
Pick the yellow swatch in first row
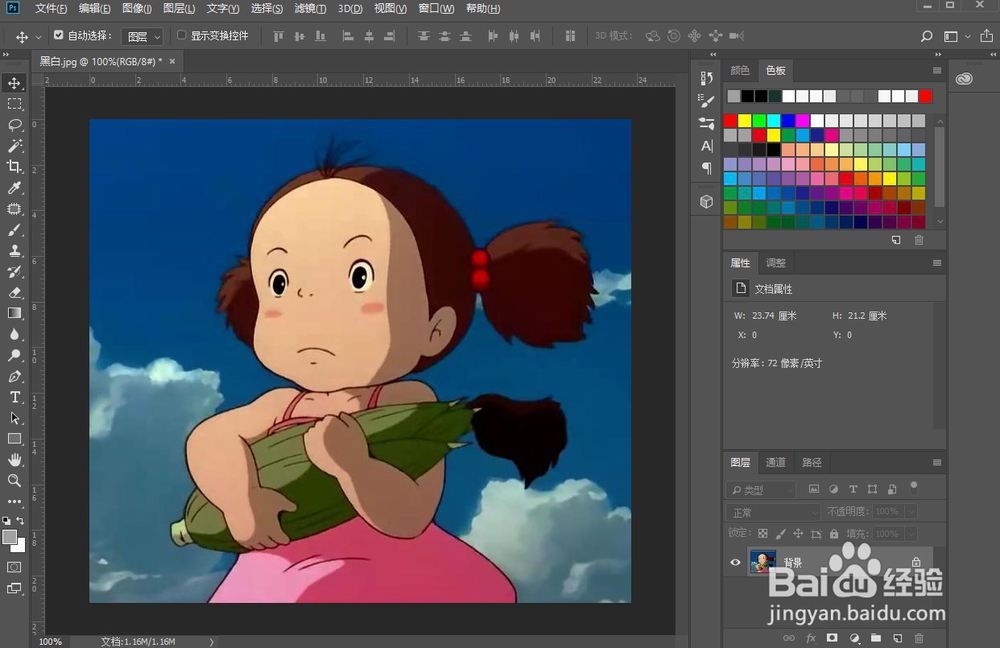[744, 121]
